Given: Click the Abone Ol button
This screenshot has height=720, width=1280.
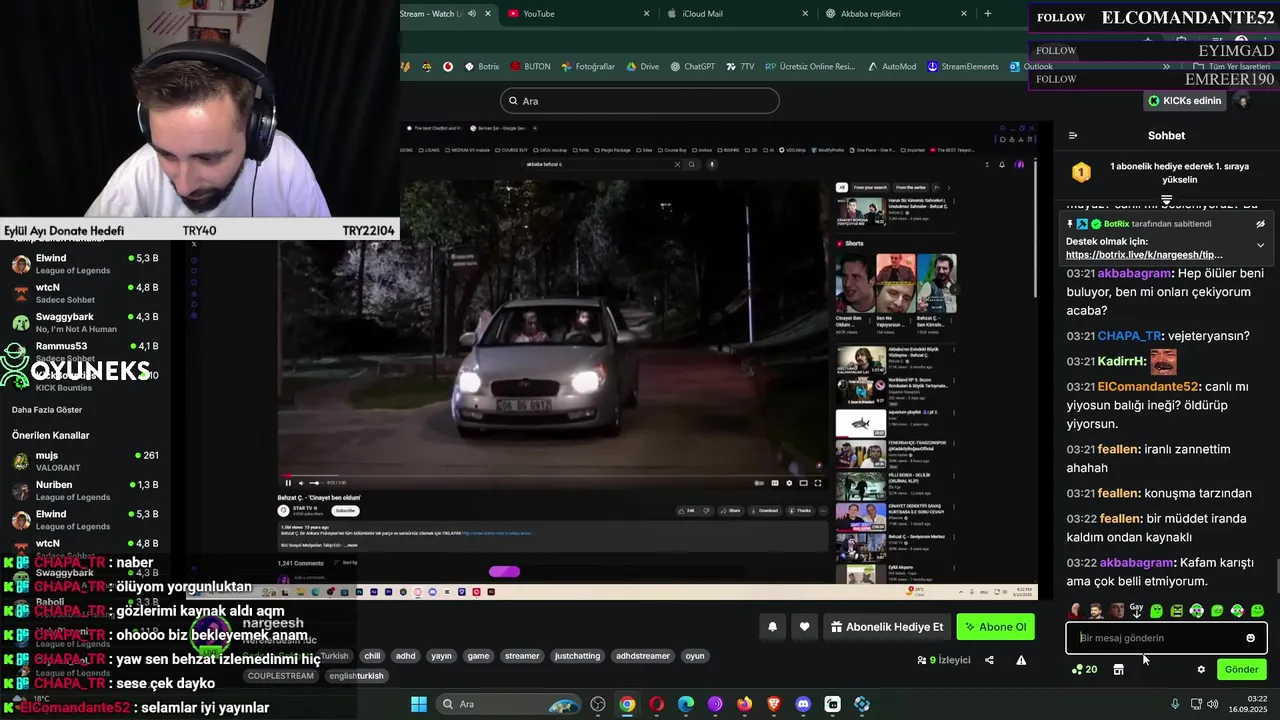Looking at the screenshot, I should [x=995, y=627].
